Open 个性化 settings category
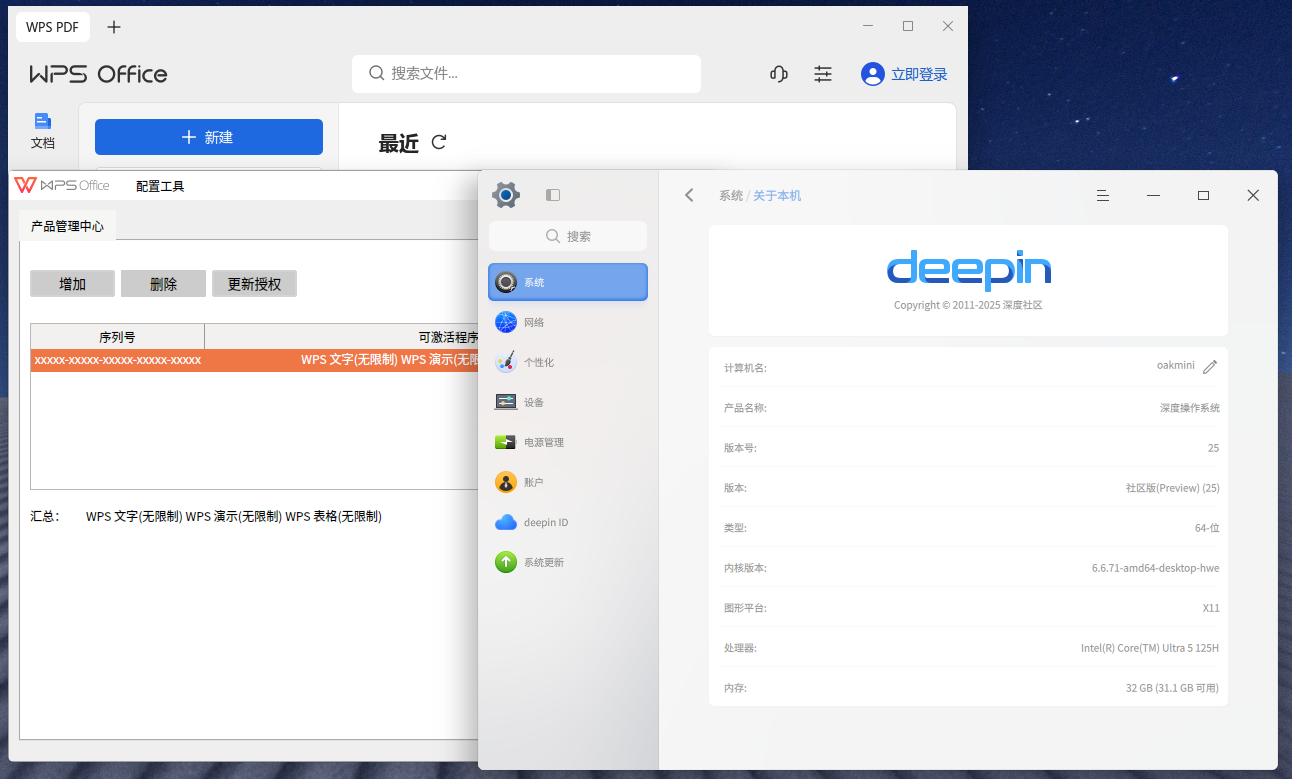1292x779 pixels. [568, 362]
